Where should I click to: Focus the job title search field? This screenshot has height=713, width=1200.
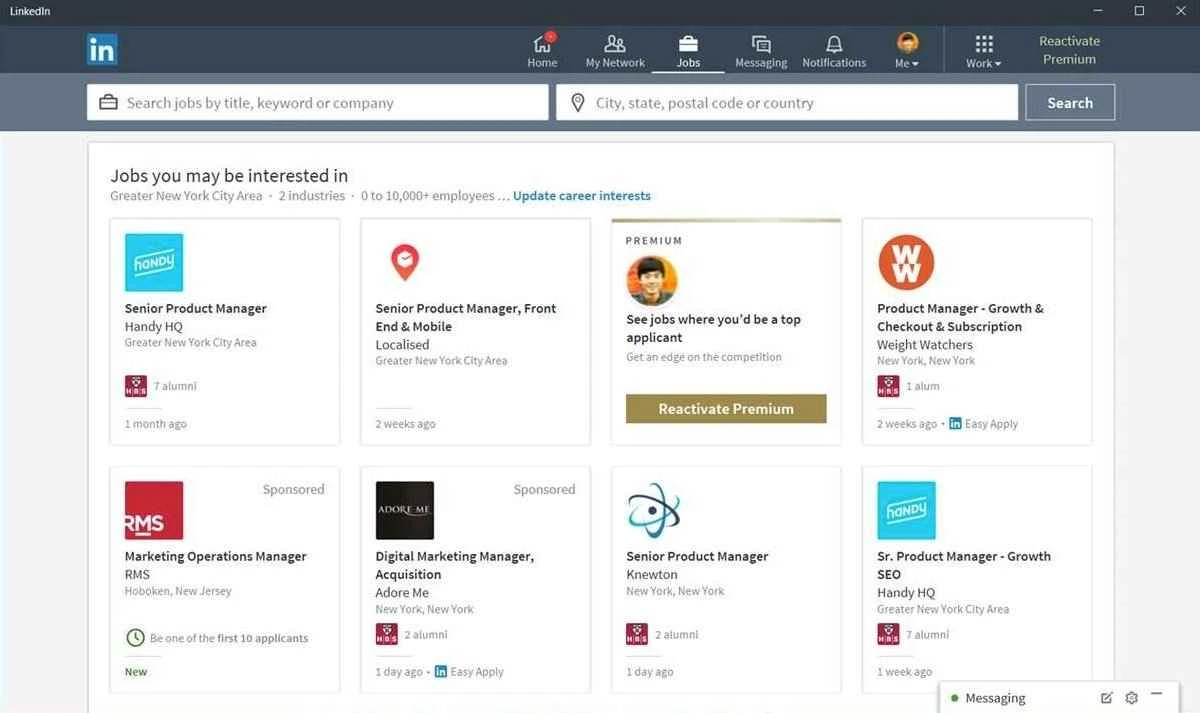tap(318, 103)
